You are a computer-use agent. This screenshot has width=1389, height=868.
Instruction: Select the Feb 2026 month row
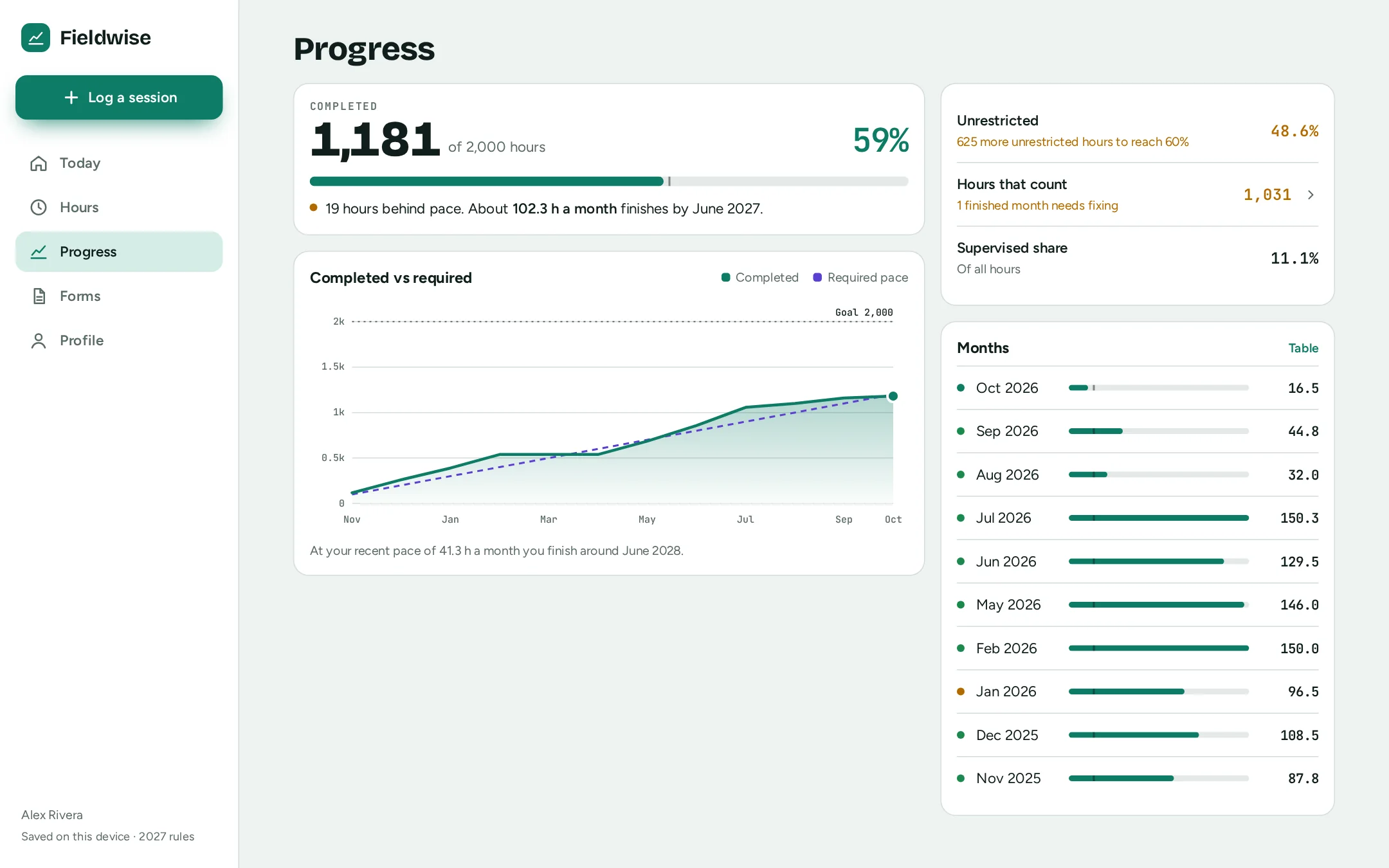(1137, 649)
